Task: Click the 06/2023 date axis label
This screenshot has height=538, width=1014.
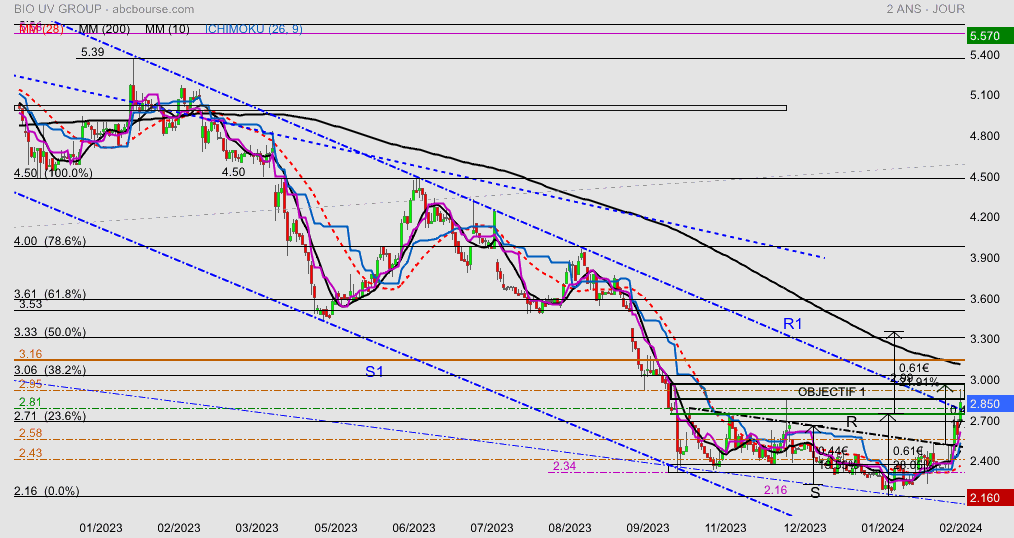Action: point(414,528)
